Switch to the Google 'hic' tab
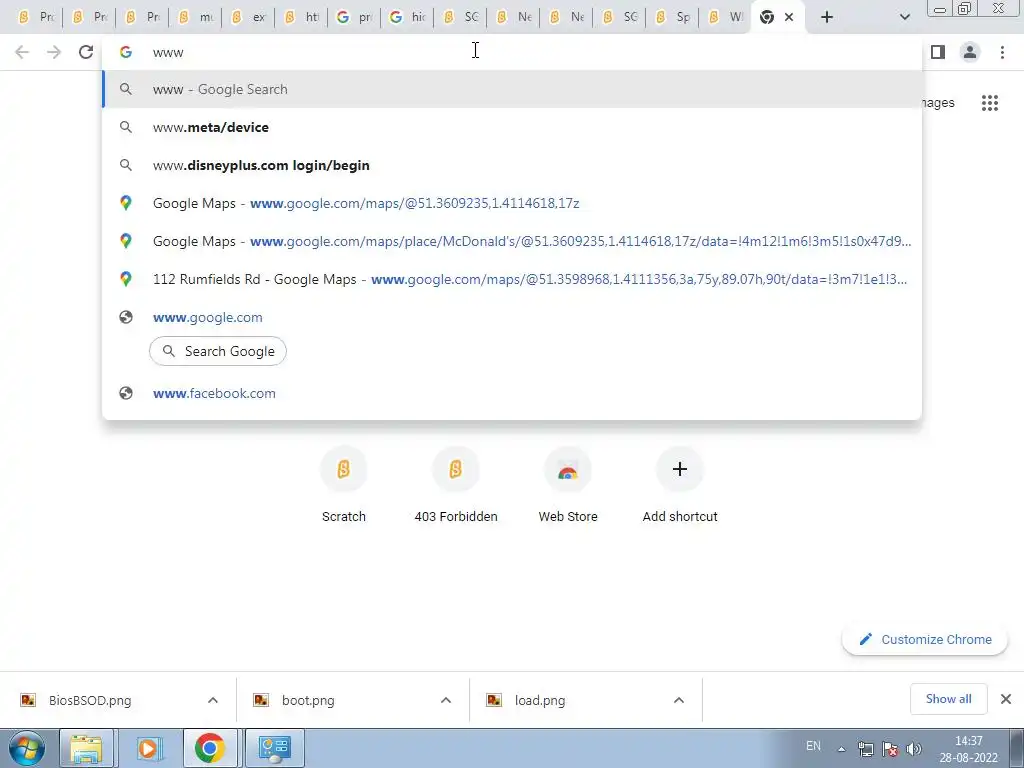 click(408, 17)
